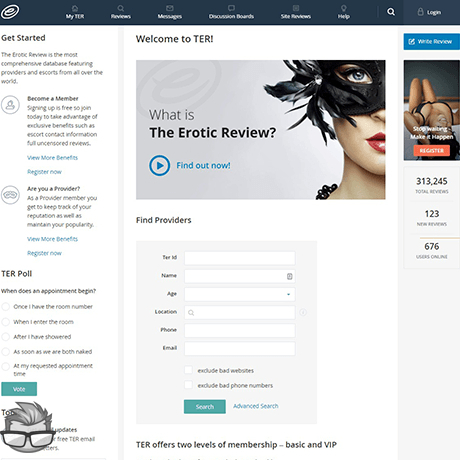460x460 pixels.
Task: Click the info icon next to Location field
Action: click(x=303, y=312)
